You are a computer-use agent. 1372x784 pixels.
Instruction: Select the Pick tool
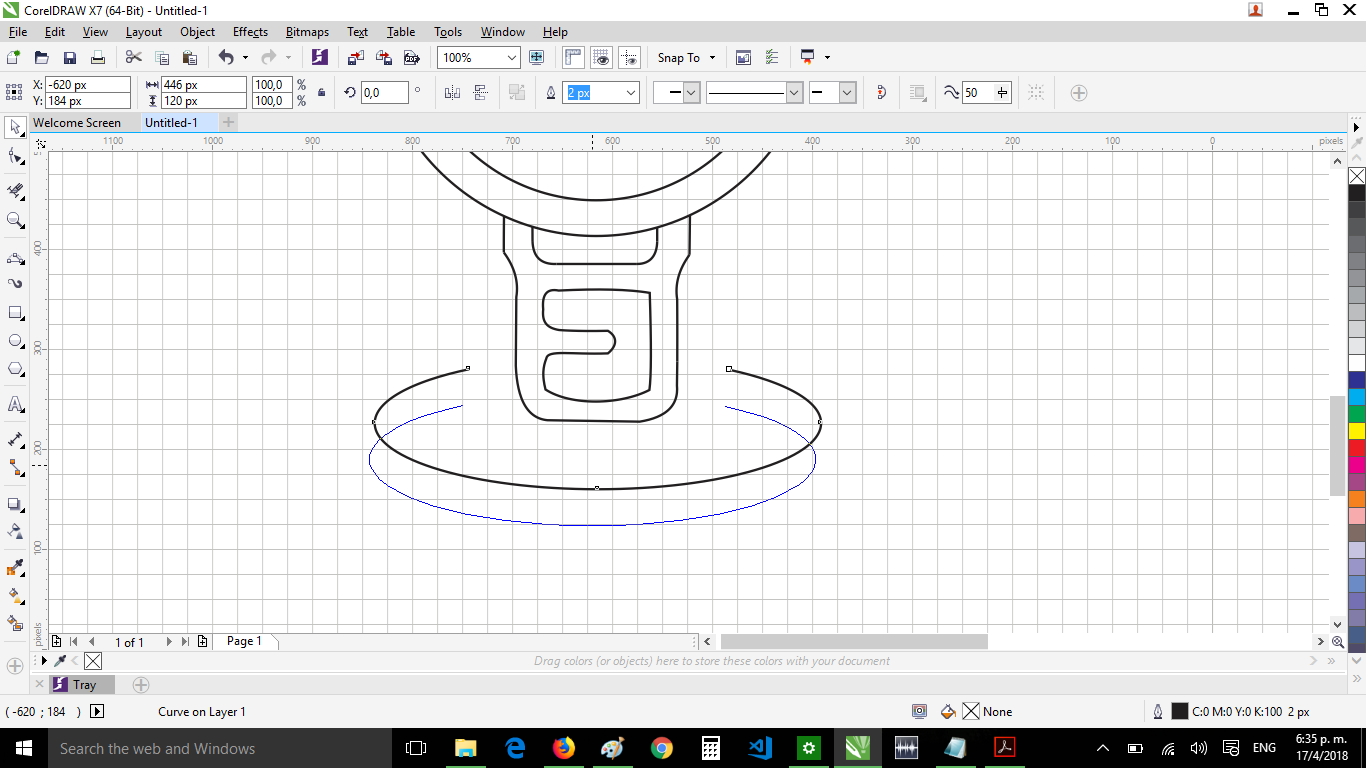tap(15, 127)
